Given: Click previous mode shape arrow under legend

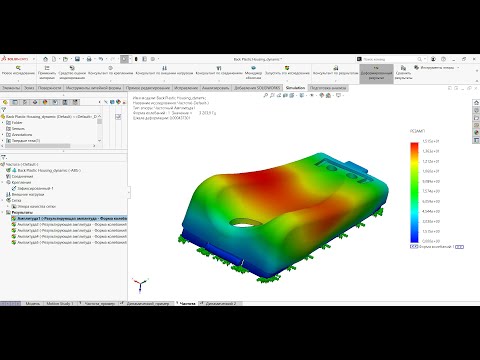Looking at the screenshot, I should click(414, 247).
